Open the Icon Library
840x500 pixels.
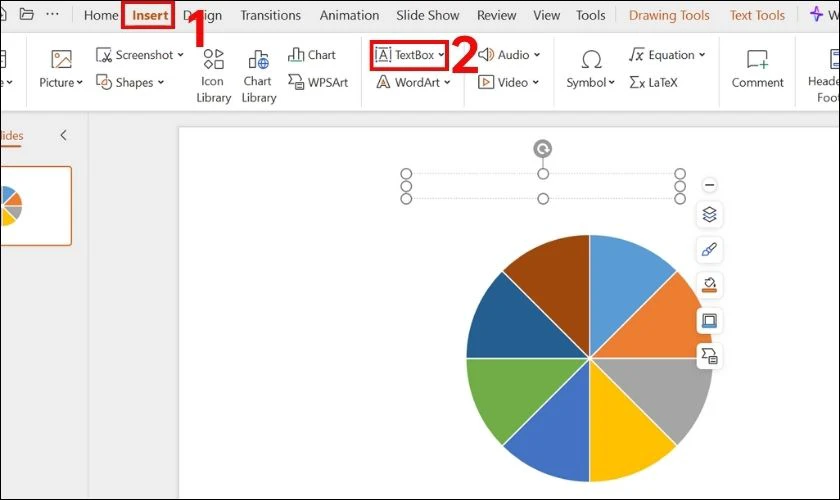coord(213,76)
